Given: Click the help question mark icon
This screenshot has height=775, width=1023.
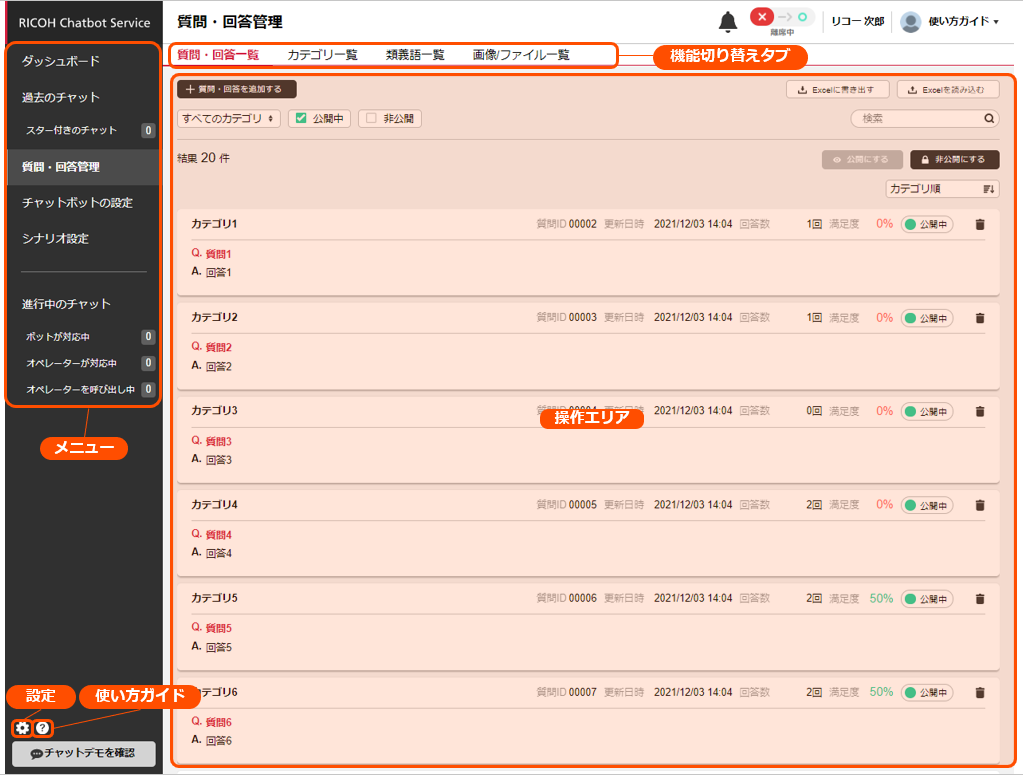Looking at the screenshot, I should 42,728.
